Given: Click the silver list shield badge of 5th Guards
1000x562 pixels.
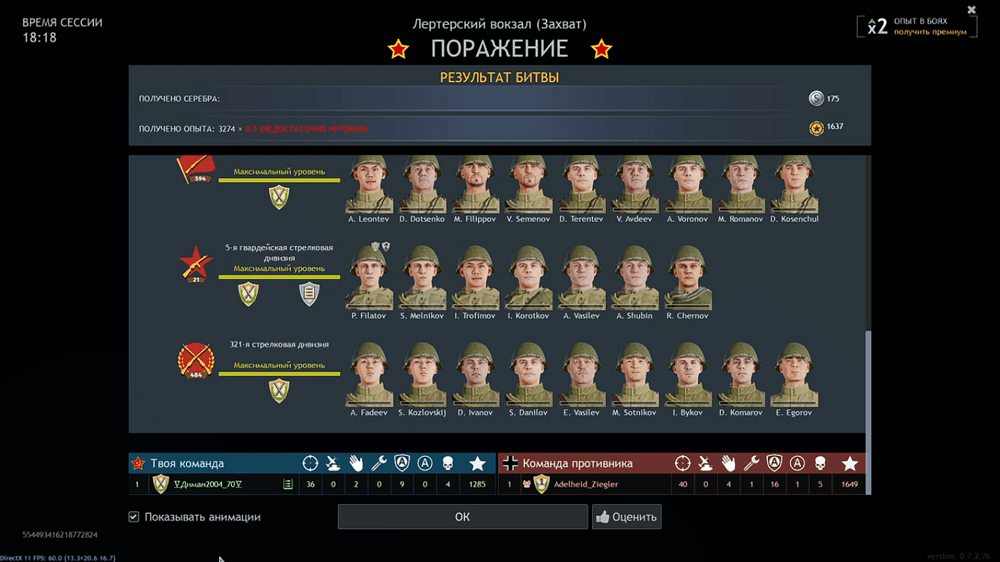Looking at the screenshot, I should pos(309,294).
